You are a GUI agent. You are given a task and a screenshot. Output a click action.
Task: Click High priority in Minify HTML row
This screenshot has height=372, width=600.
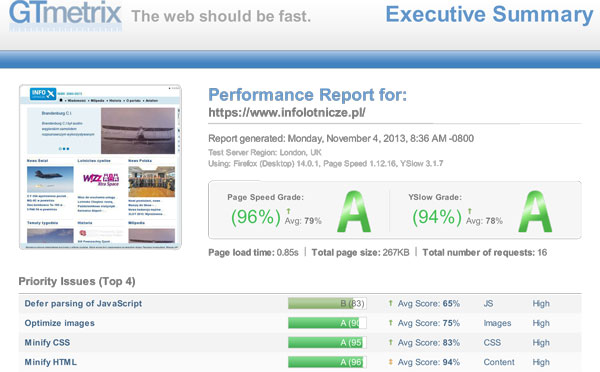pyautogui.click(x=541, y=362)
